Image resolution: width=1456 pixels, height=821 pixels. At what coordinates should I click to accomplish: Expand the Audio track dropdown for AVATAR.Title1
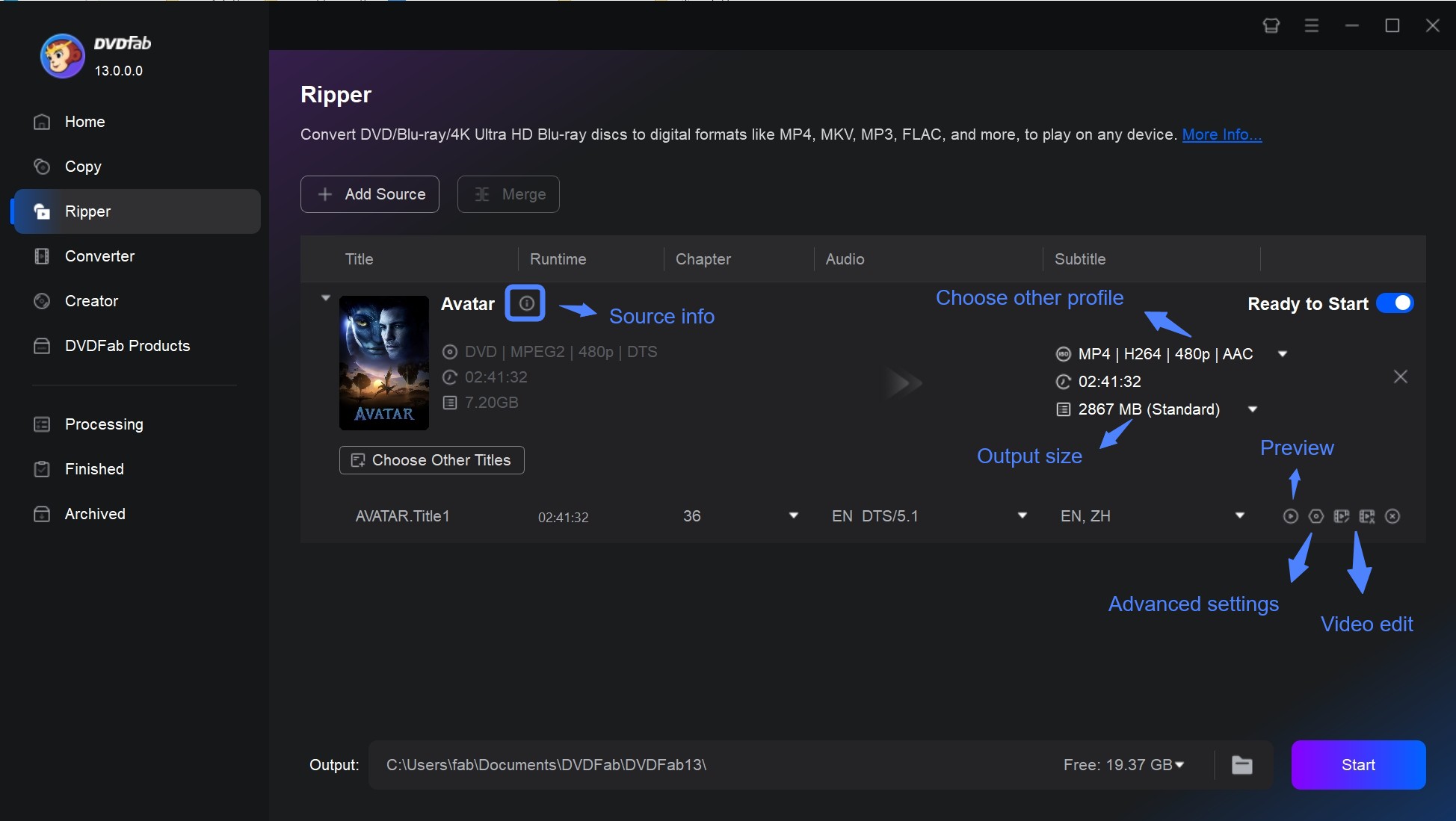coord(1021,516)
